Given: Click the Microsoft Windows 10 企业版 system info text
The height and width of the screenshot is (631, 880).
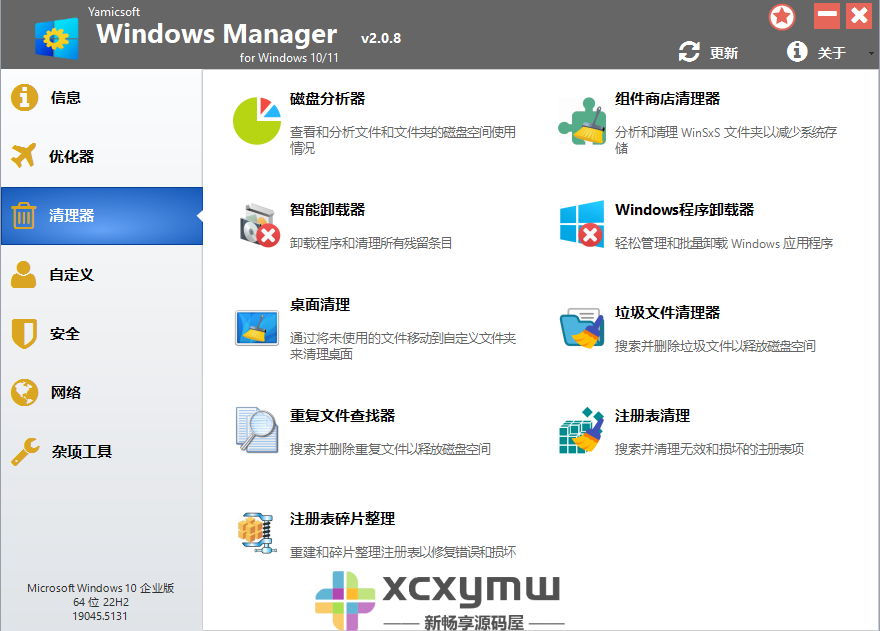Looking at the screenshot, I should 100,588.
